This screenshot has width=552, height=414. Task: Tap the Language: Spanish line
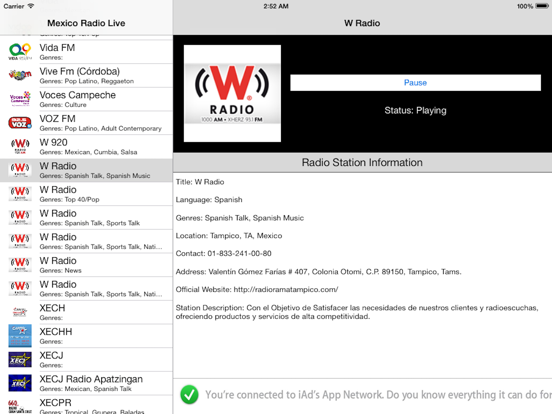tap(209, 200)
